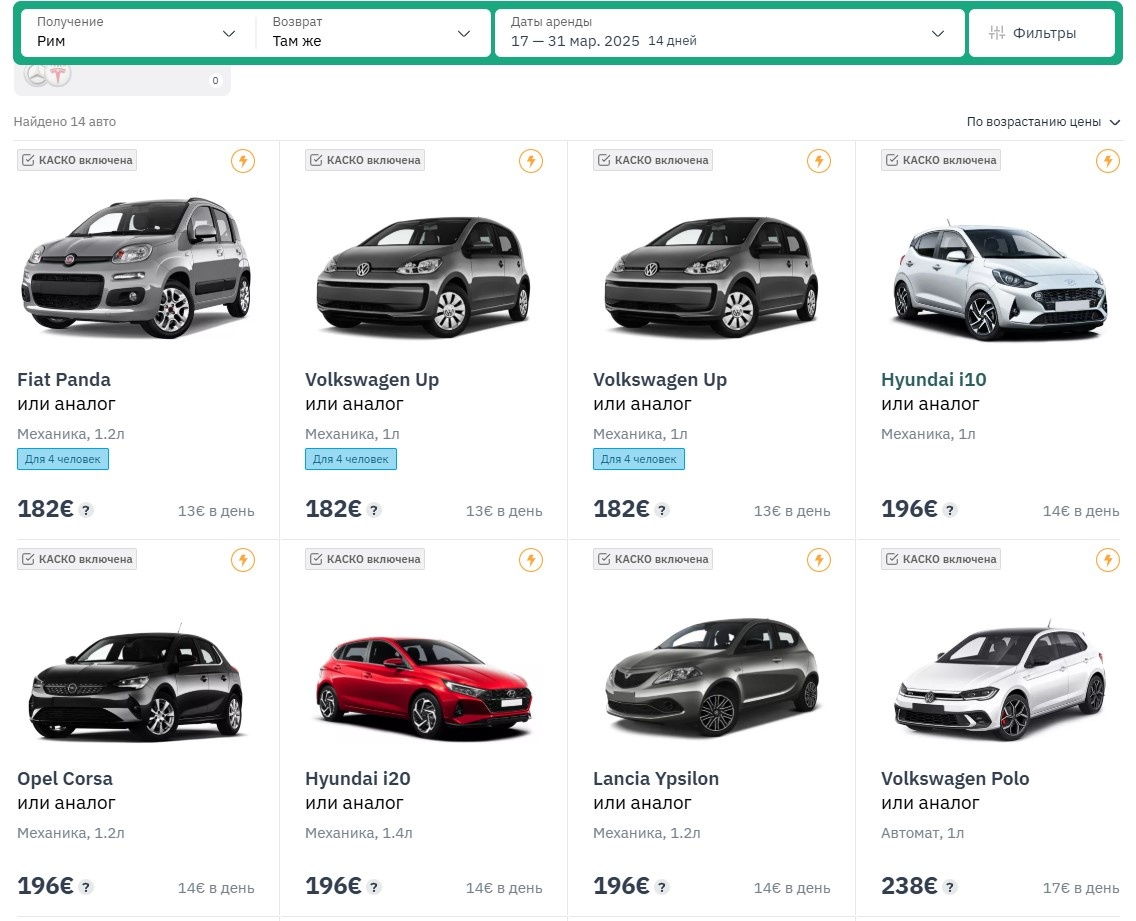Open price info question mark beside 238€

click(x=950, y=887)
